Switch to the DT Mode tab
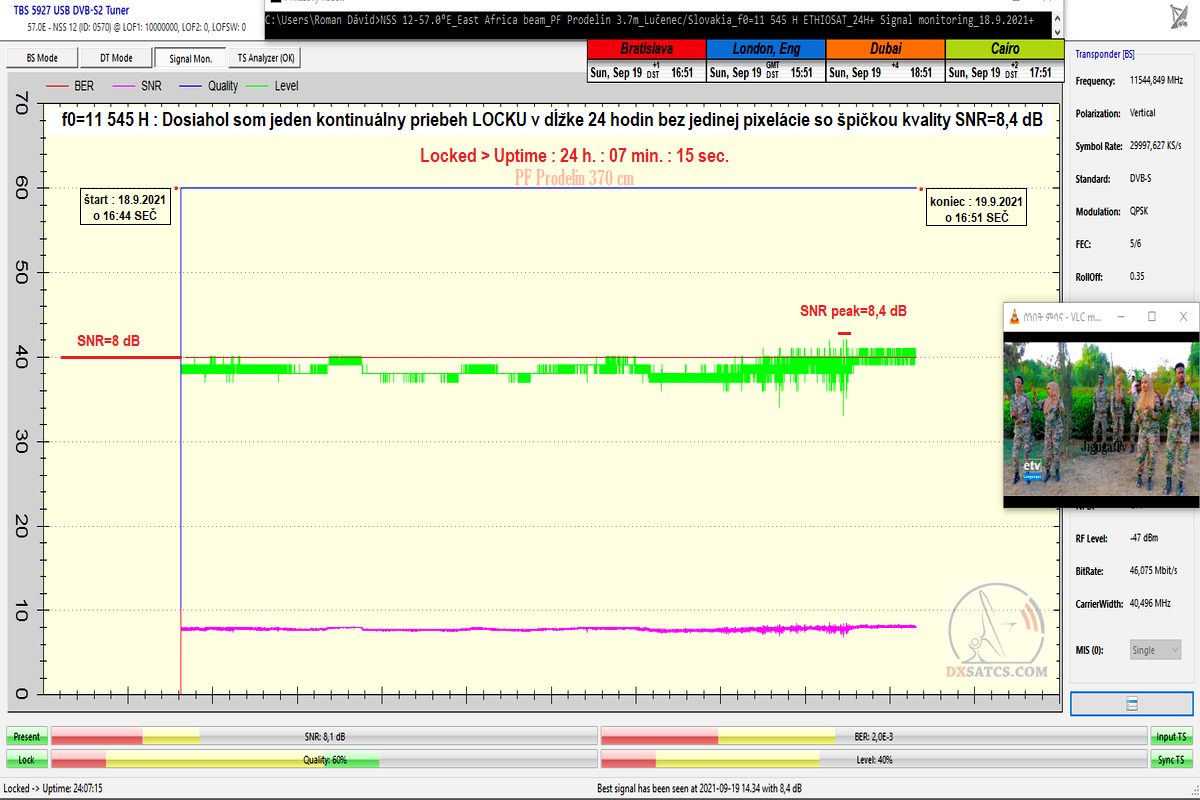The image size is (1200, 800). (116, 59)
